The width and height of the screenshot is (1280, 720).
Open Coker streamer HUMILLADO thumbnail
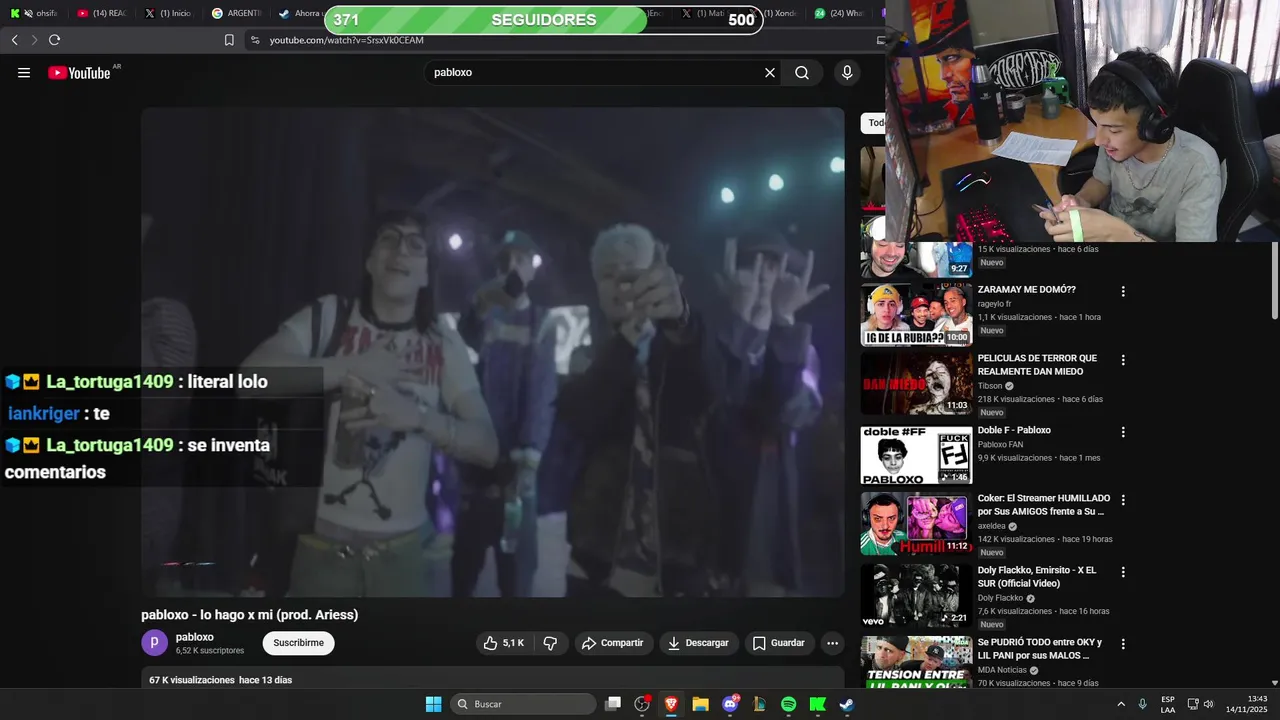(x=916, y=524)
